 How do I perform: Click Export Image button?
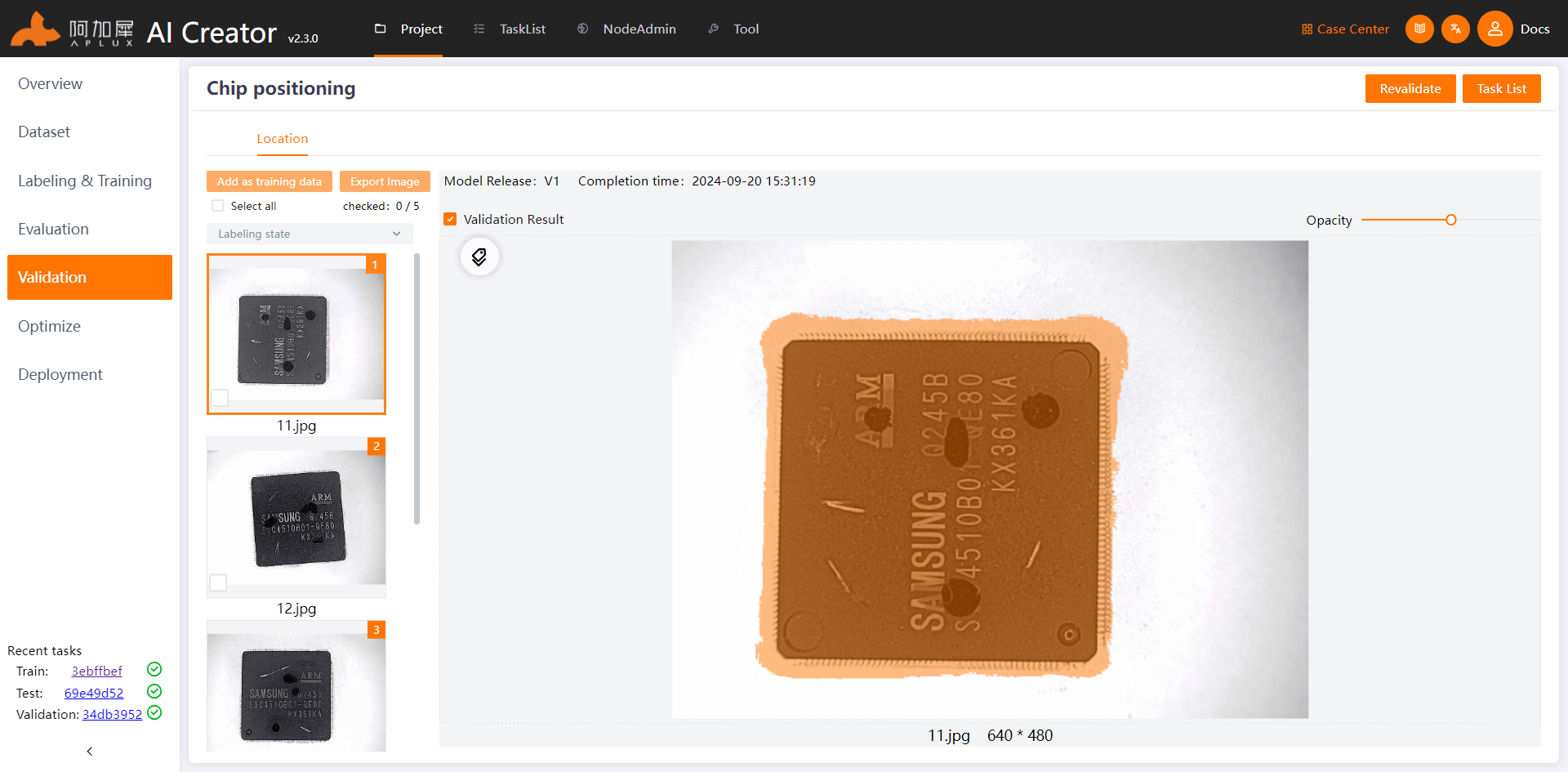coord(385,181)
